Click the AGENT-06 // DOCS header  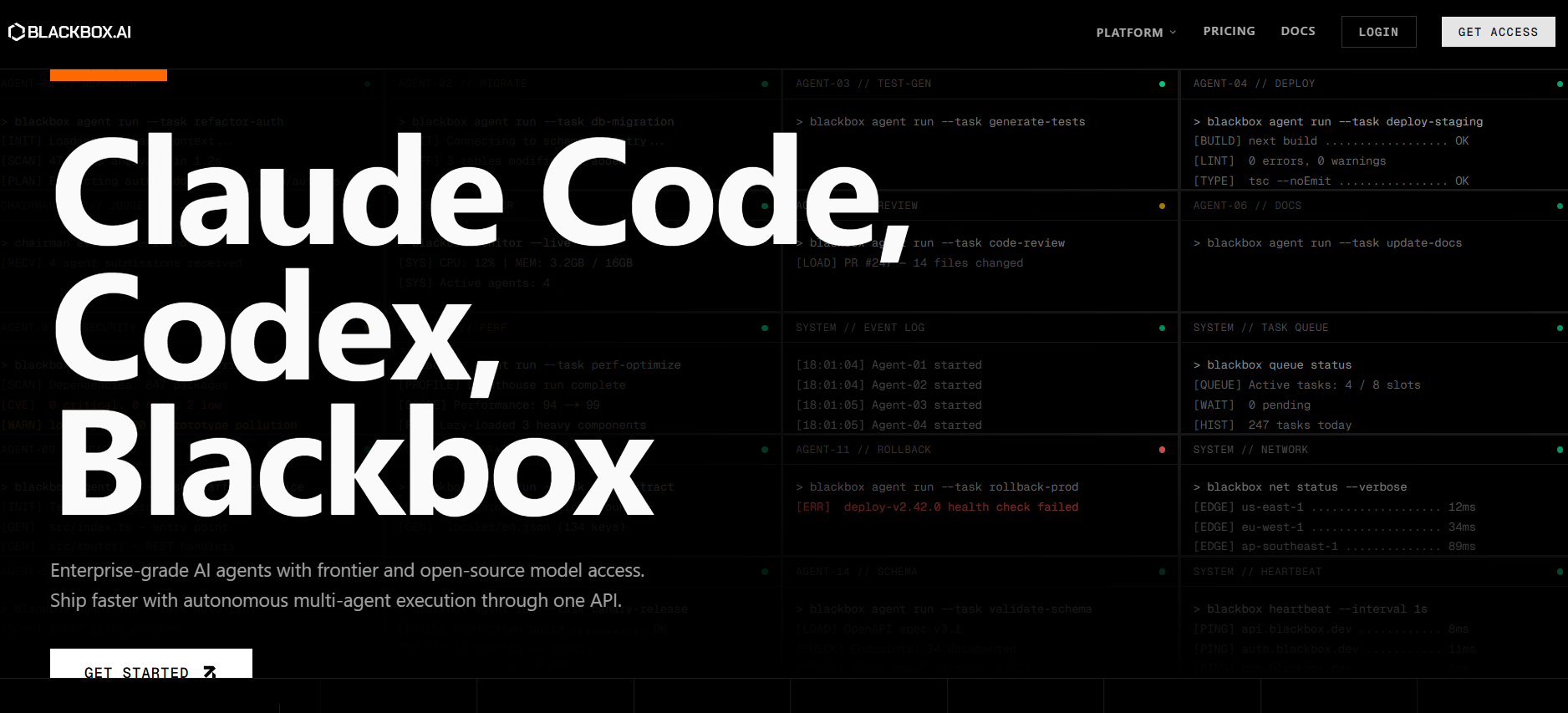tap(1247, 206)
